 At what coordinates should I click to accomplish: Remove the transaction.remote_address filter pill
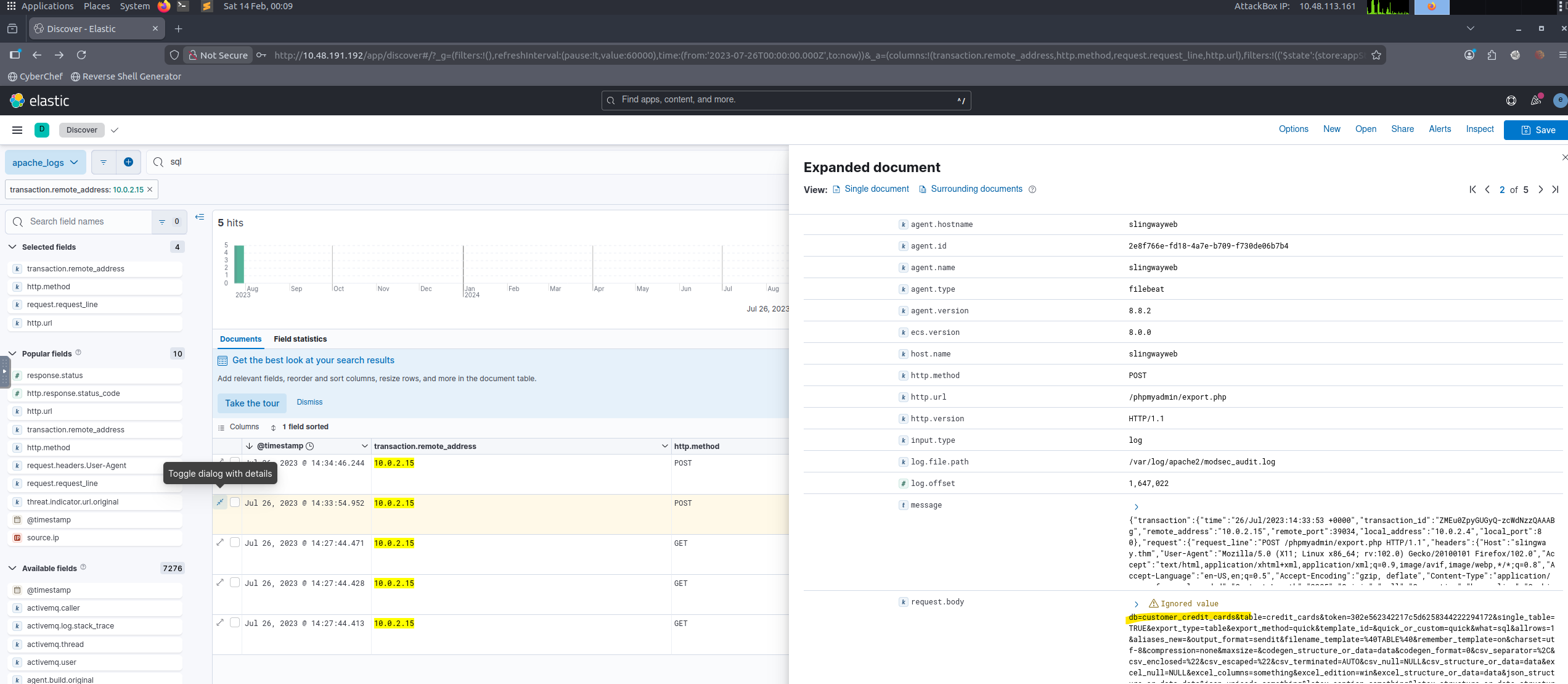[150, 190]
